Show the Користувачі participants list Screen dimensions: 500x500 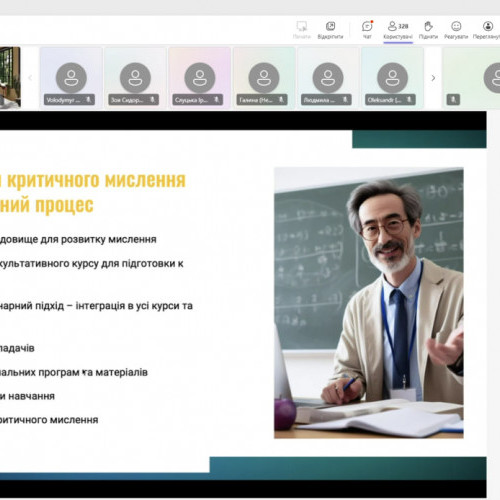point(398,30)
